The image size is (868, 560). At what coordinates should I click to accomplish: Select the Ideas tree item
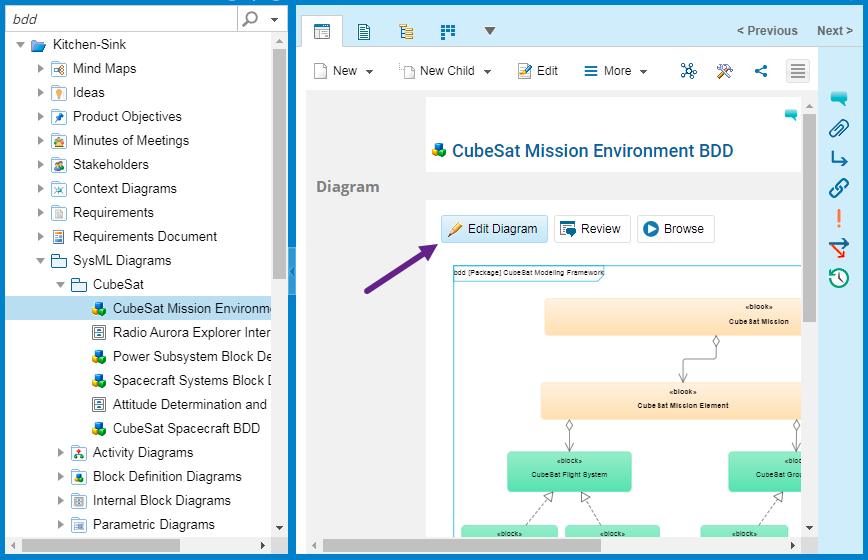tap(89, 92)
